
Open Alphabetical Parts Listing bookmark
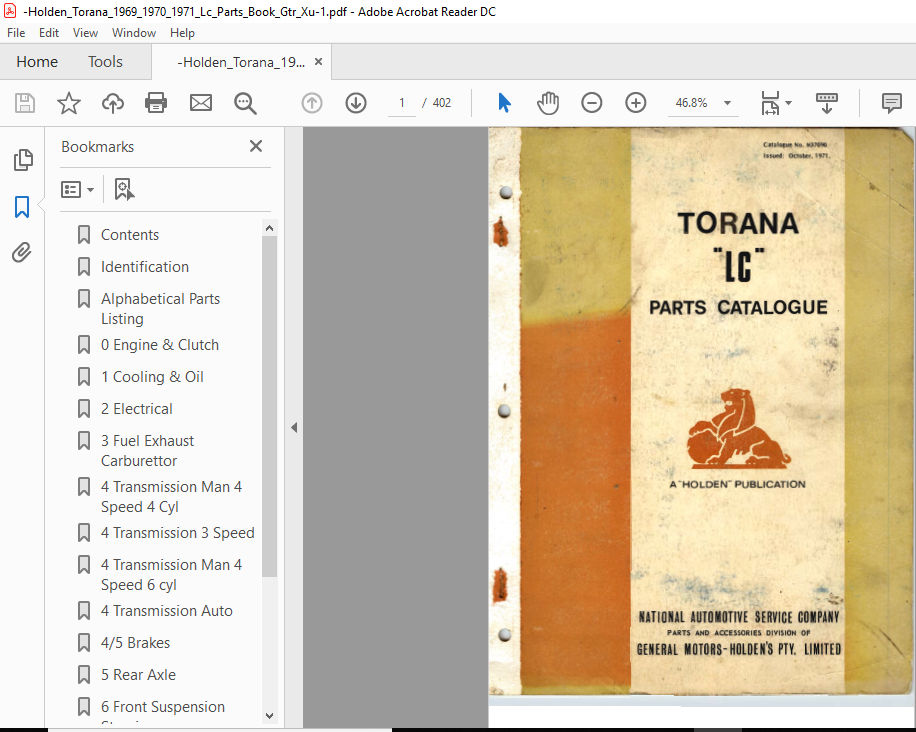161,308
